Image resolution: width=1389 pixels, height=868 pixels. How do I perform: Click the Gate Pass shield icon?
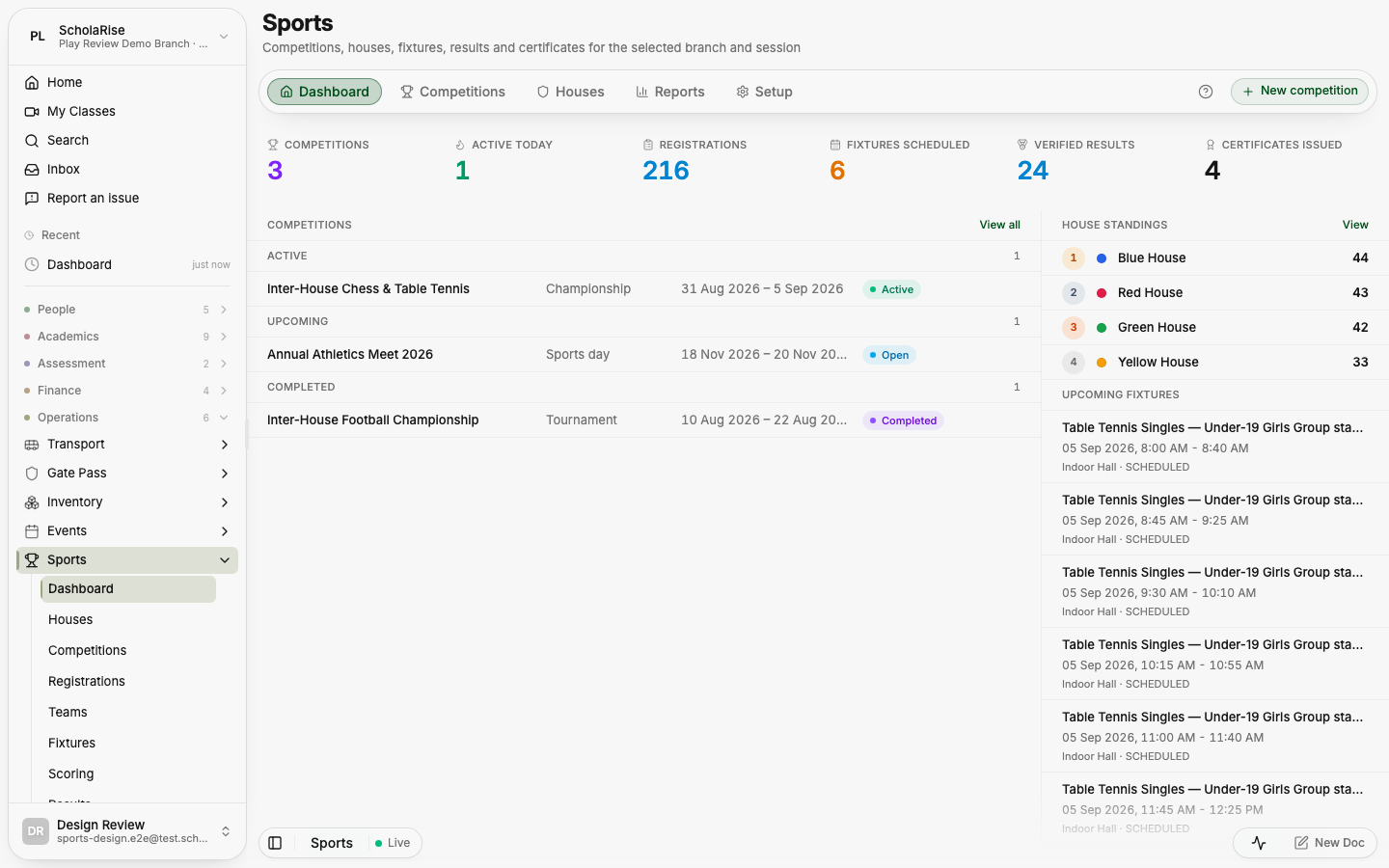click(32, 474)
